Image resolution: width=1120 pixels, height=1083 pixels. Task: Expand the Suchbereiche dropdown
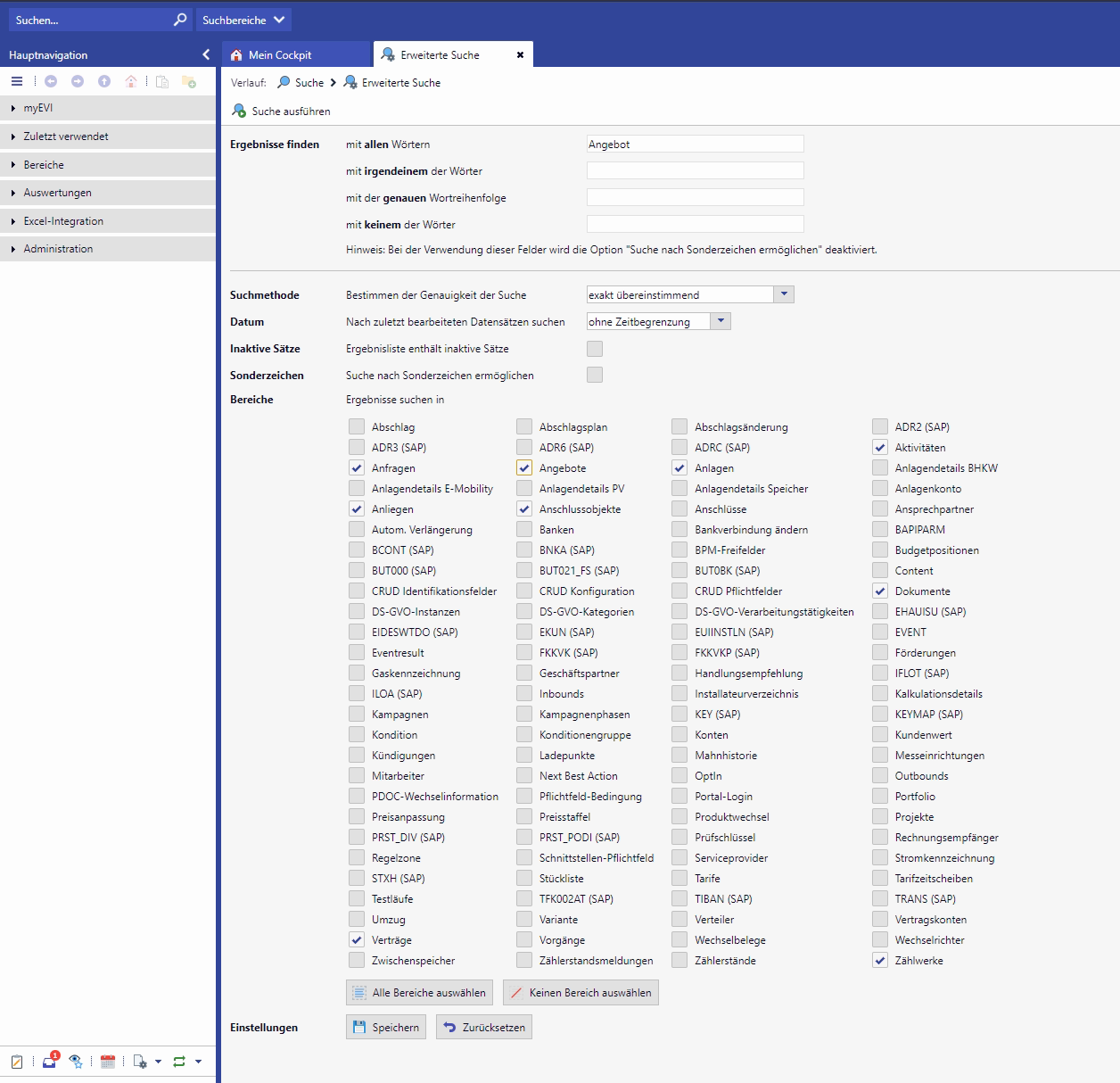point(243,20)
